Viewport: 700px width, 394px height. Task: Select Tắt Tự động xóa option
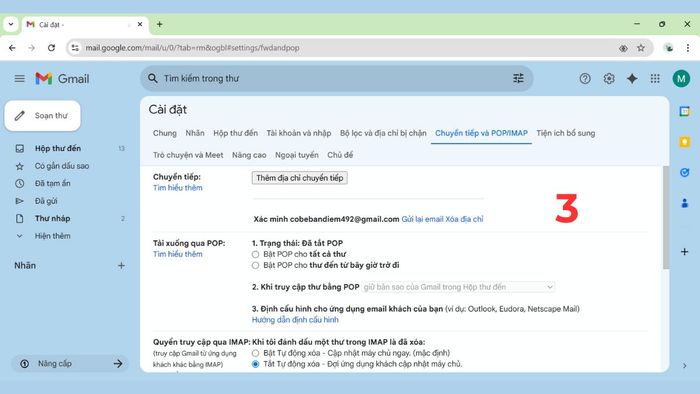[255, 364]
